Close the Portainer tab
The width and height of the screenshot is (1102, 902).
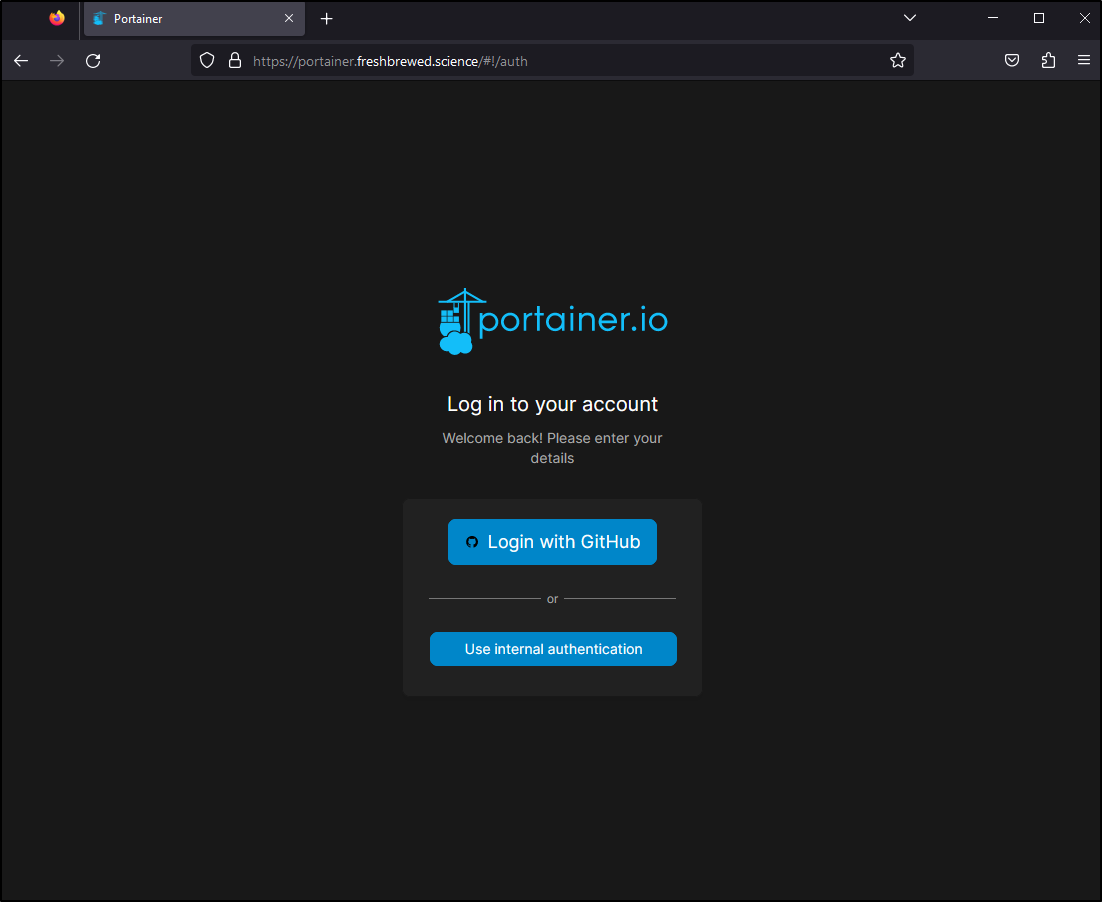289,19
